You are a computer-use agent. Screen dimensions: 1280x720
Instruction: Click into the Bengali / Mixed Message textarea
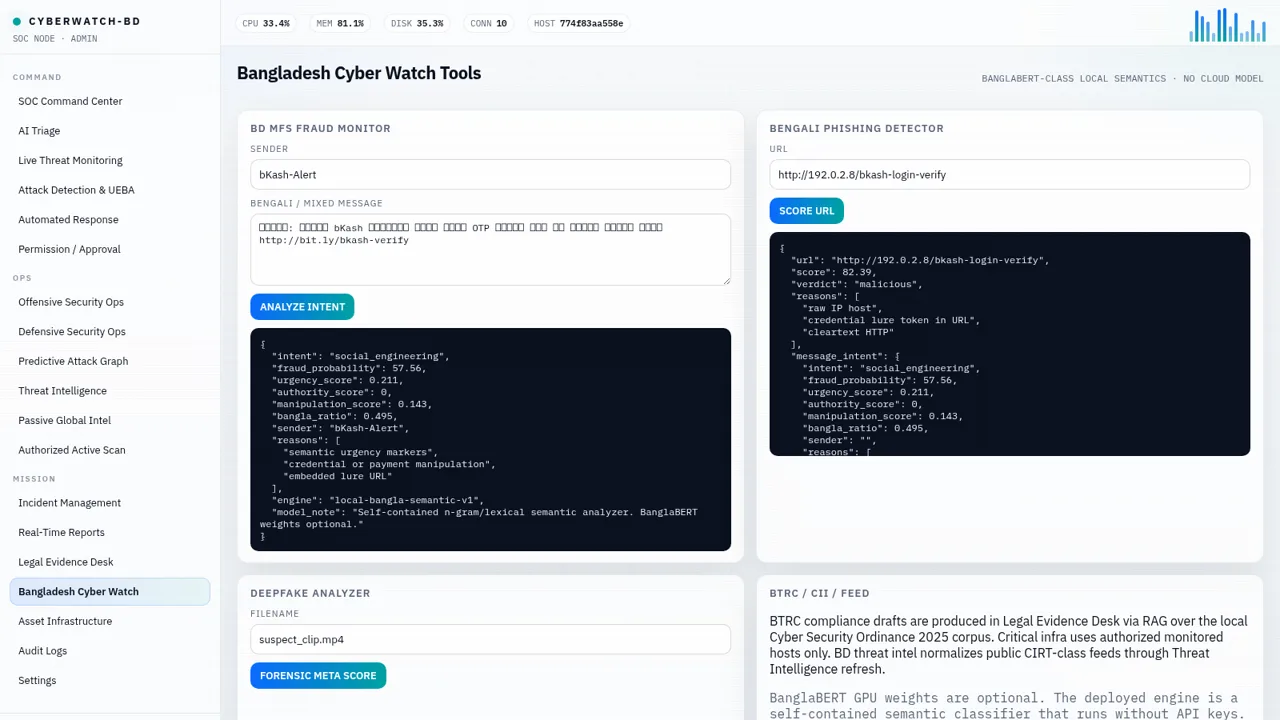(x=490, y=250)
